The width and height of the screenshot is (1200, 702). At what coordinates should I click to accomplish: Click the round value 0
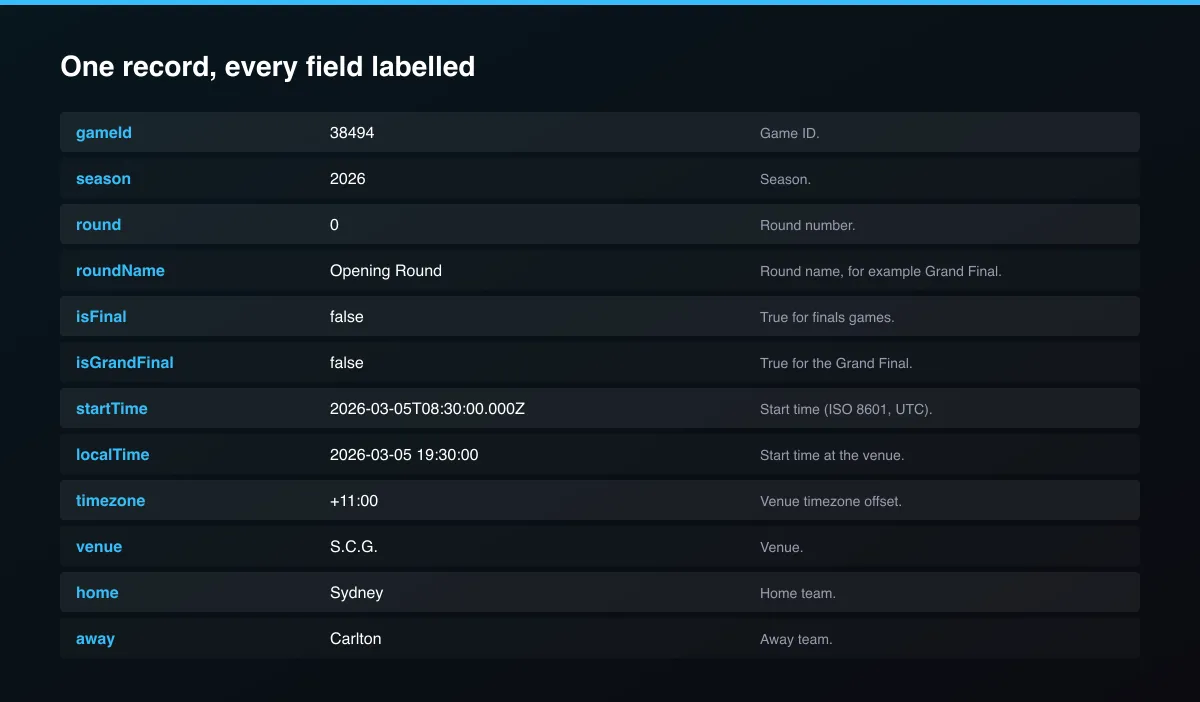[x=334, y=225]
